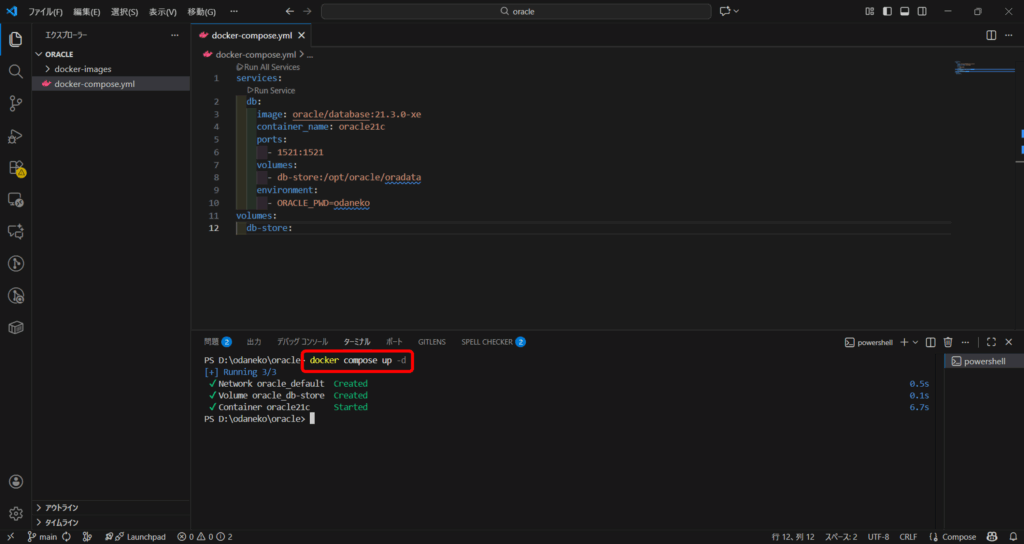Screen dimensions: 1024x544
Task: Kill the terminal with the trash icon
Action: coord(948,342)
